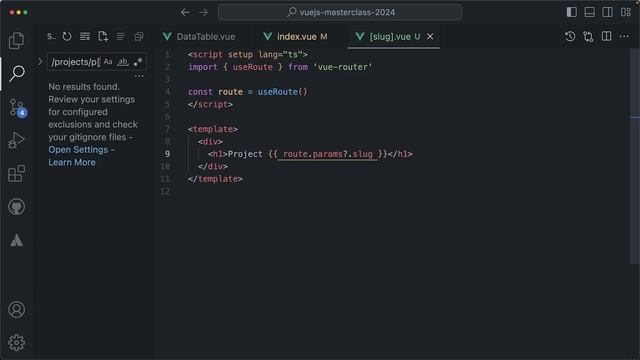The width and height of the screenshot is (640, 360).
Task: Follow the Learn More link
Action: pos(72,162)
